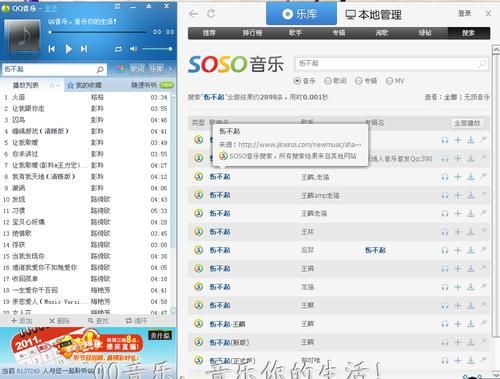Open the 推荐 navigation item
The height and width of the screenshot is (379, 500).
209,33
